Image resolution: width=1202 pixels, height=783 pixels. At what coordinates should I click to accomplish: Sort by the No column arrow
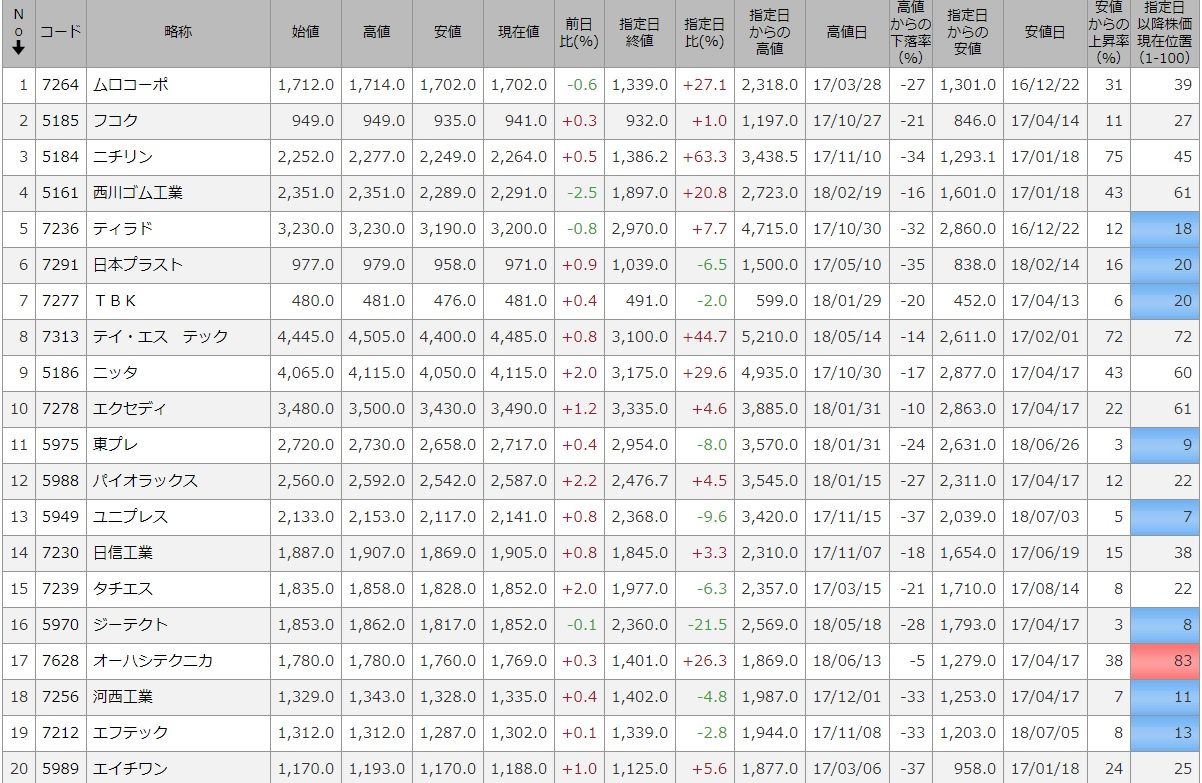point(18,47)
